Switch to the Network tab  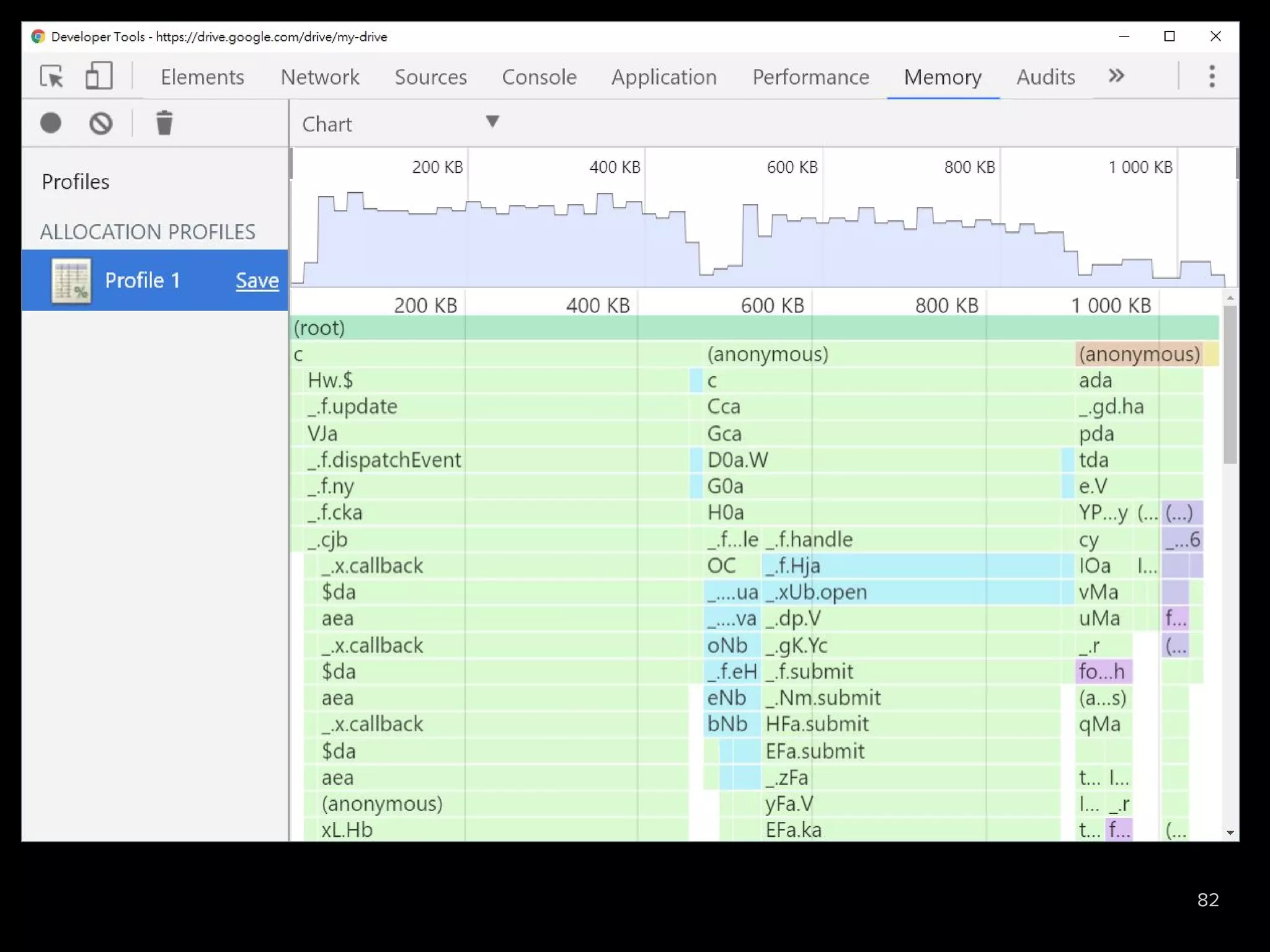point(320,77)
